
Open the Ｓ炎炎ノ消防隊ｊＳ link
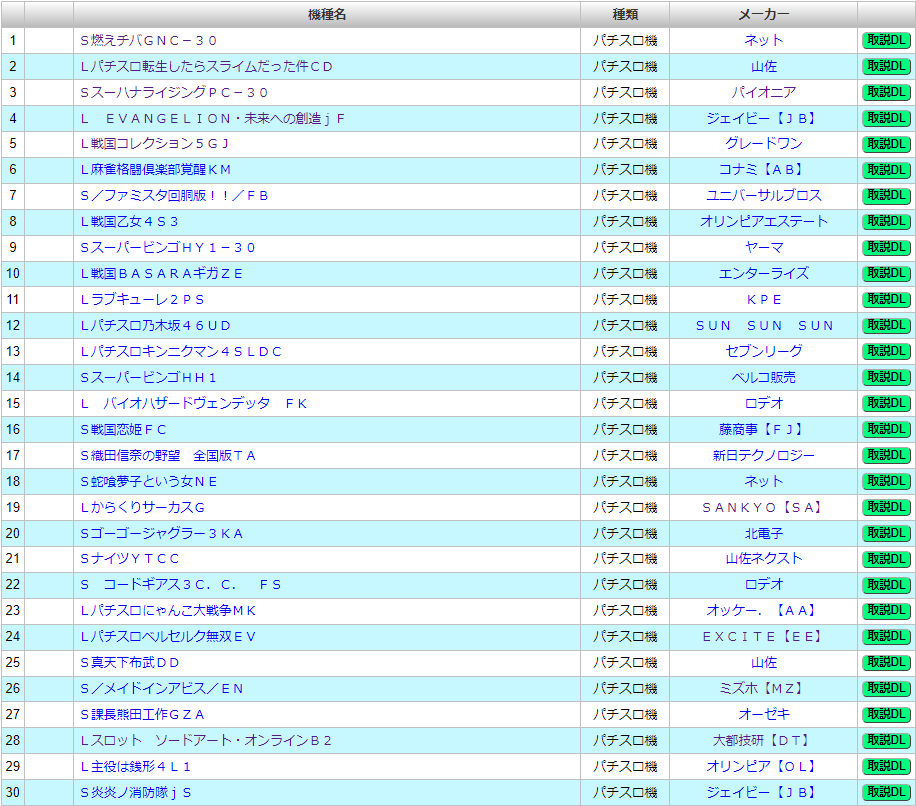[x=136, y=793]
